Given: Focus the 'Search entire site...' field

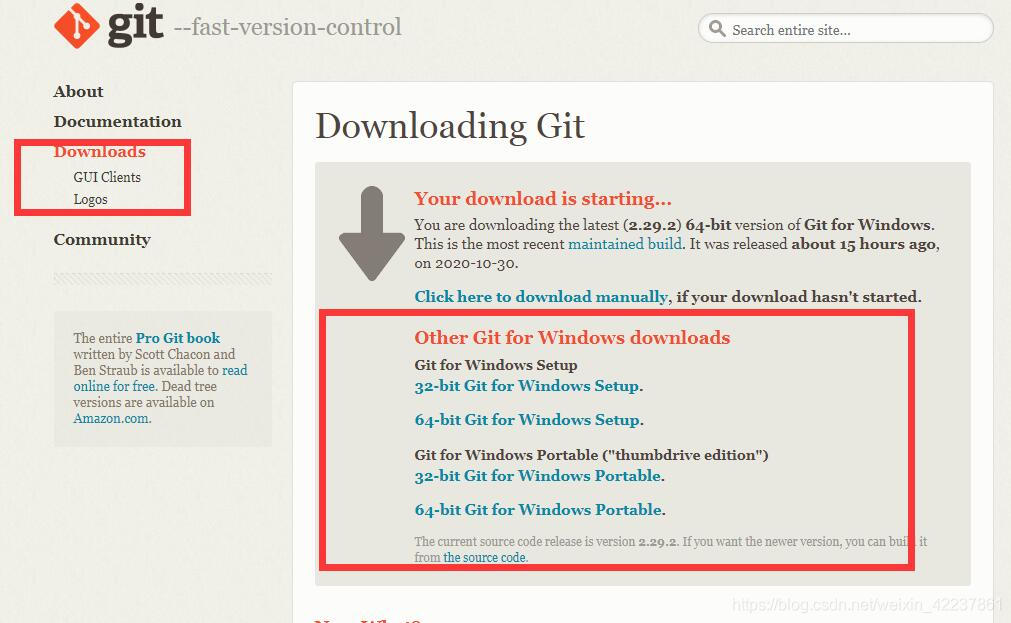Looking at the screenshot, I should tap(845, 29).
